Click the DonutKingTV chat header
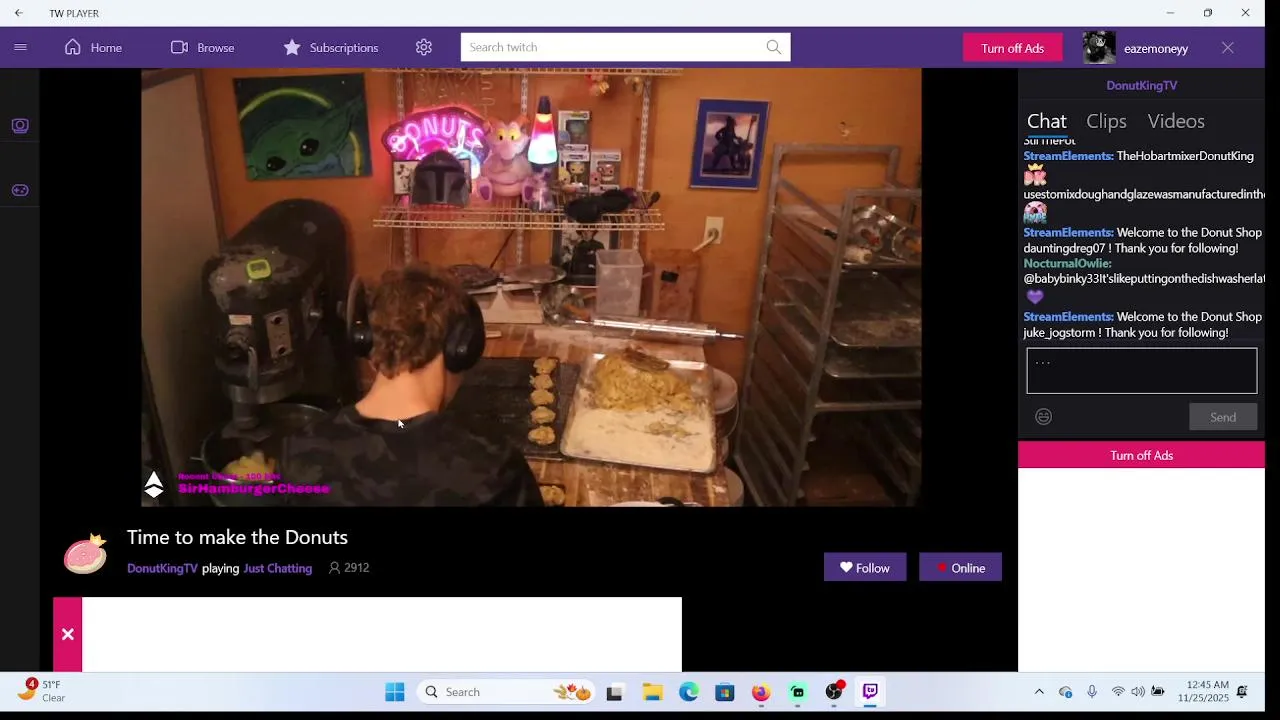Screen dimensions: 1280x720 [x=1141, y=85]
